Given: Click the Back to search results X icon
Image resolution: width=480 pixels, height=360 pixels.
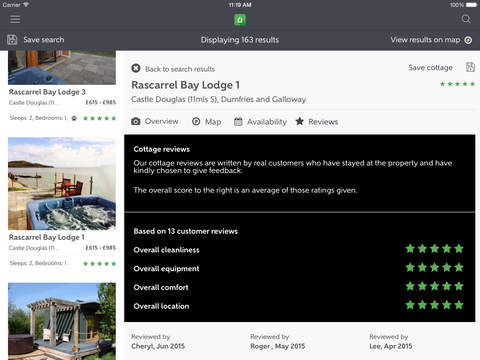Looking at the screenshot, I should click(136, 68).
